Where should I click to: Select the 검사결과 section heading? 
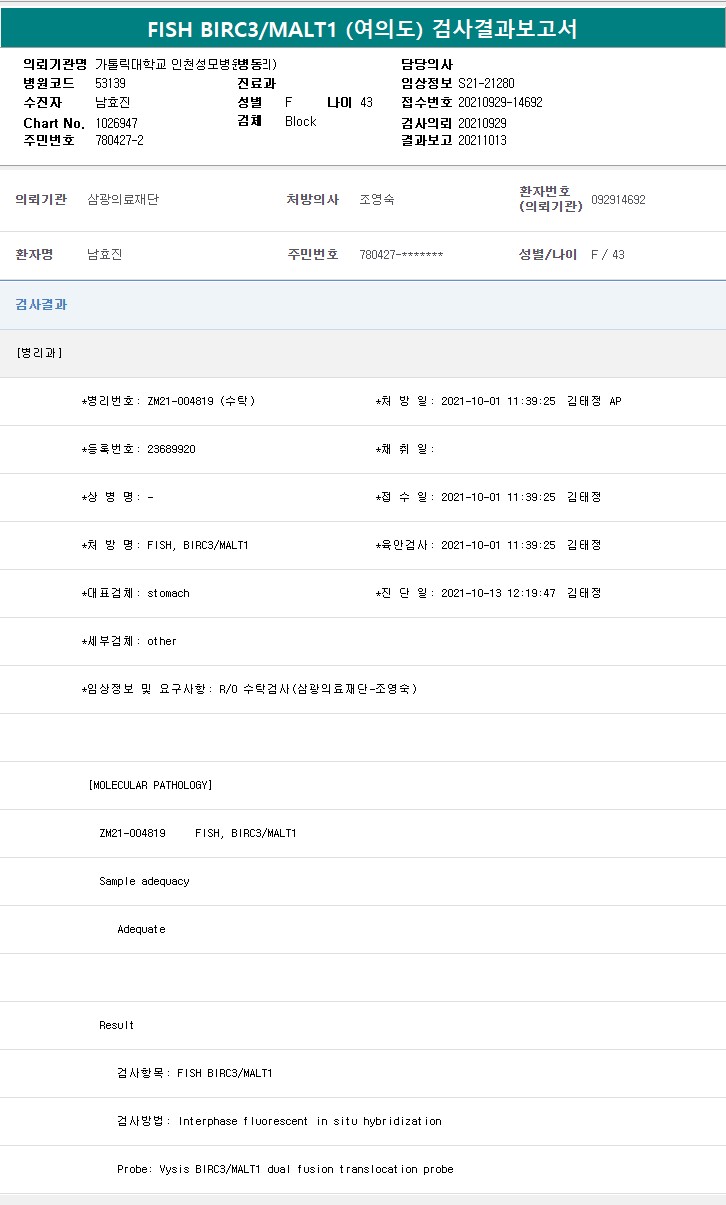(41, 304)
